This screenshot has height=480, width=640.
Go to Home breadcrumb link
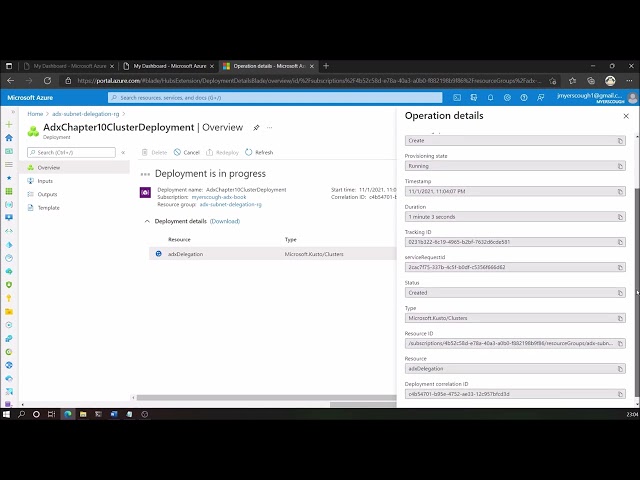35,114
